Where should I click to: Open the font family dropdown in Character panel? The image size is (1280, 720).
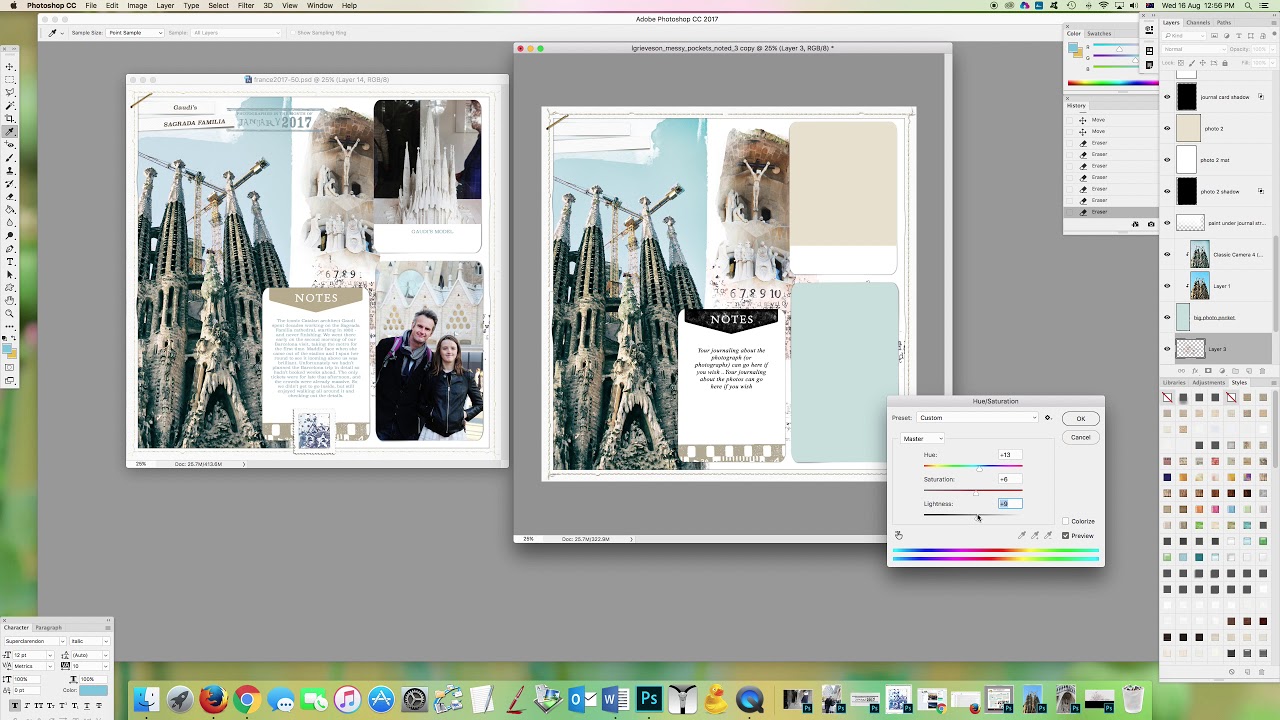point(34,641)
